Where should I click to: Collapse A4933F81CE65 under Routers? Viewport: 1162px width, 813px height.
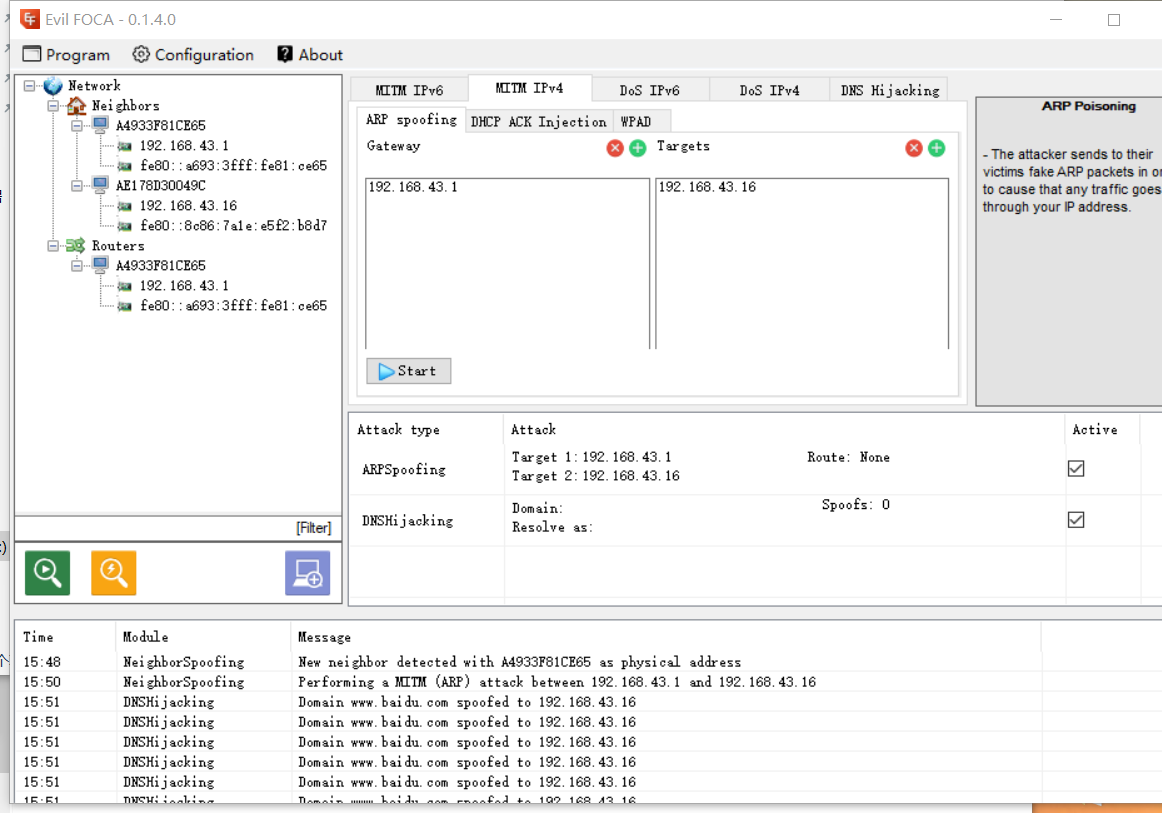(76, 266)
